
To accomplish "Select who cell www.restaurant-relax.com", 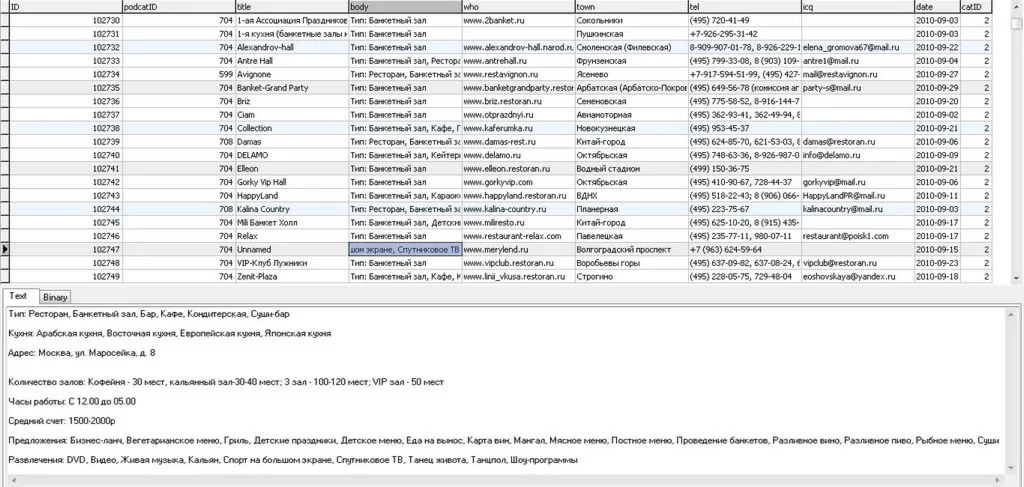I will point(518,236).
